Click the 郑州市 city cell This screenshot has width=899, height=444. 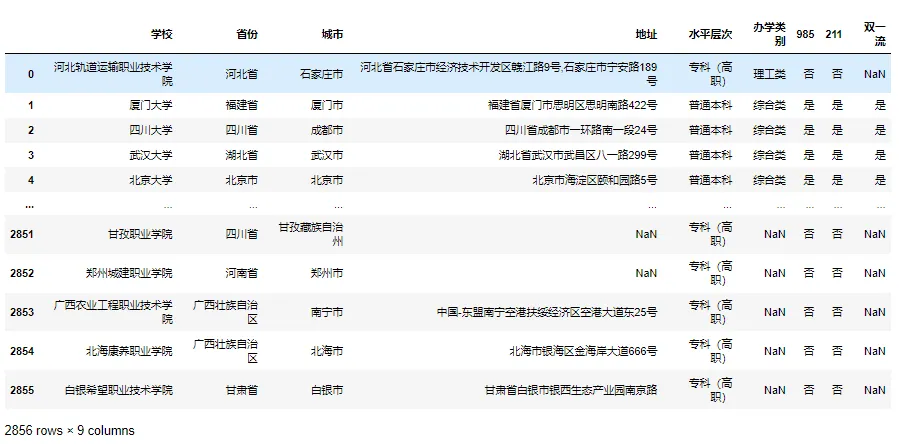[327, 273]
